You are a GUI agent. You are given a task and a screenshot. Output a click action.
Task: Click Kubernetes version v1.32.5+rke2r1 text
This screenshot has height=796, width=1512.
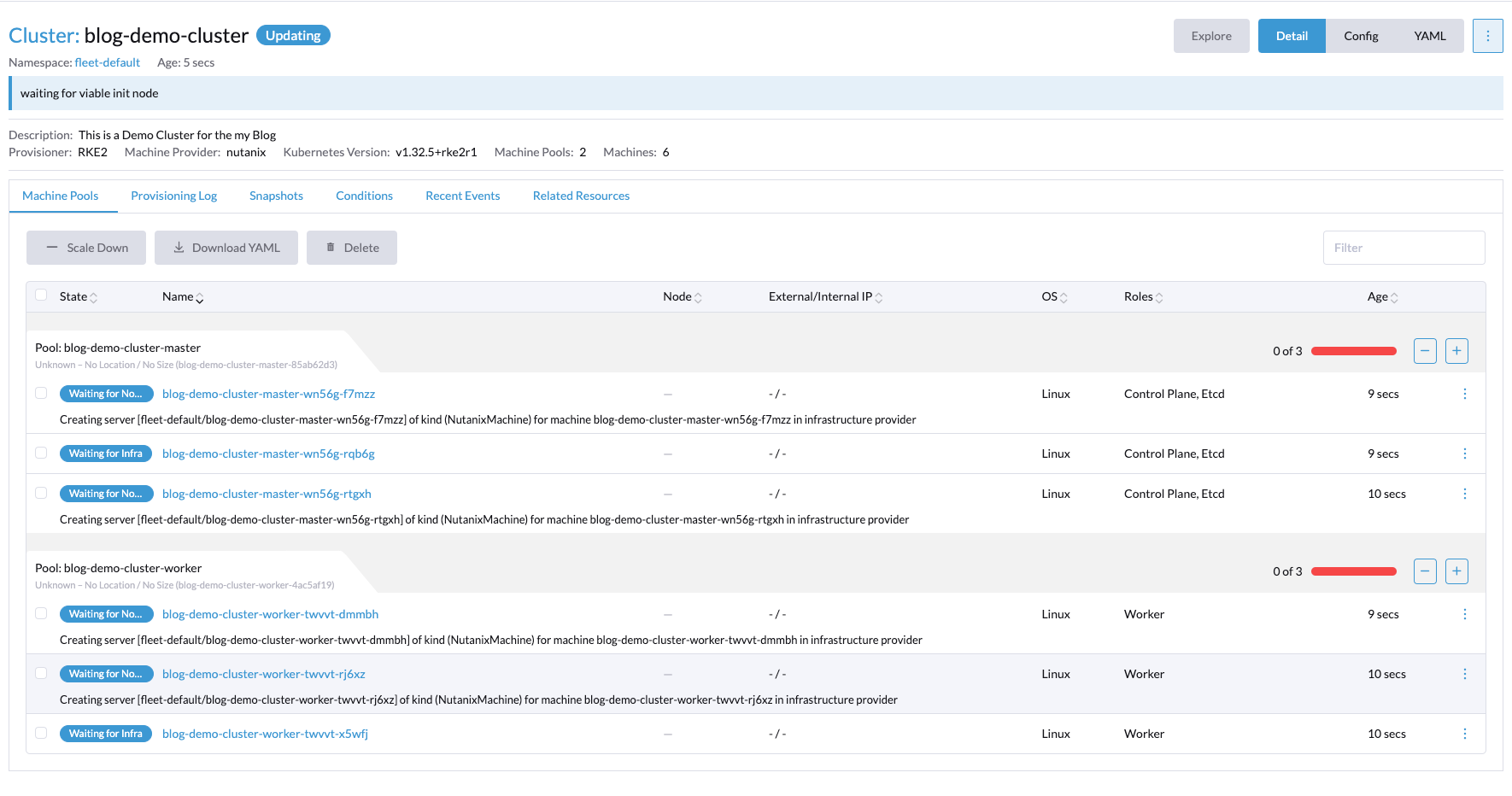(436, 152)
